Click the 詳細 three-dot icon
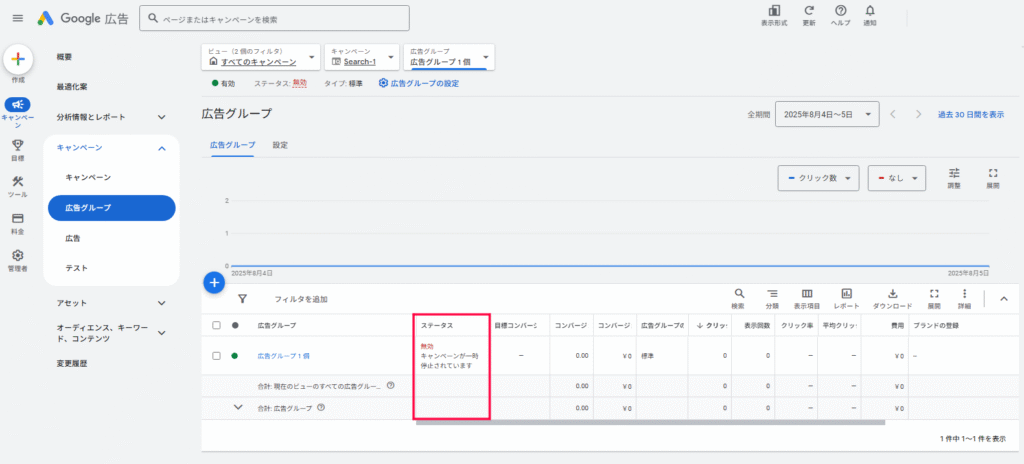Screen dimensions: 1024x464 (964, 293)
